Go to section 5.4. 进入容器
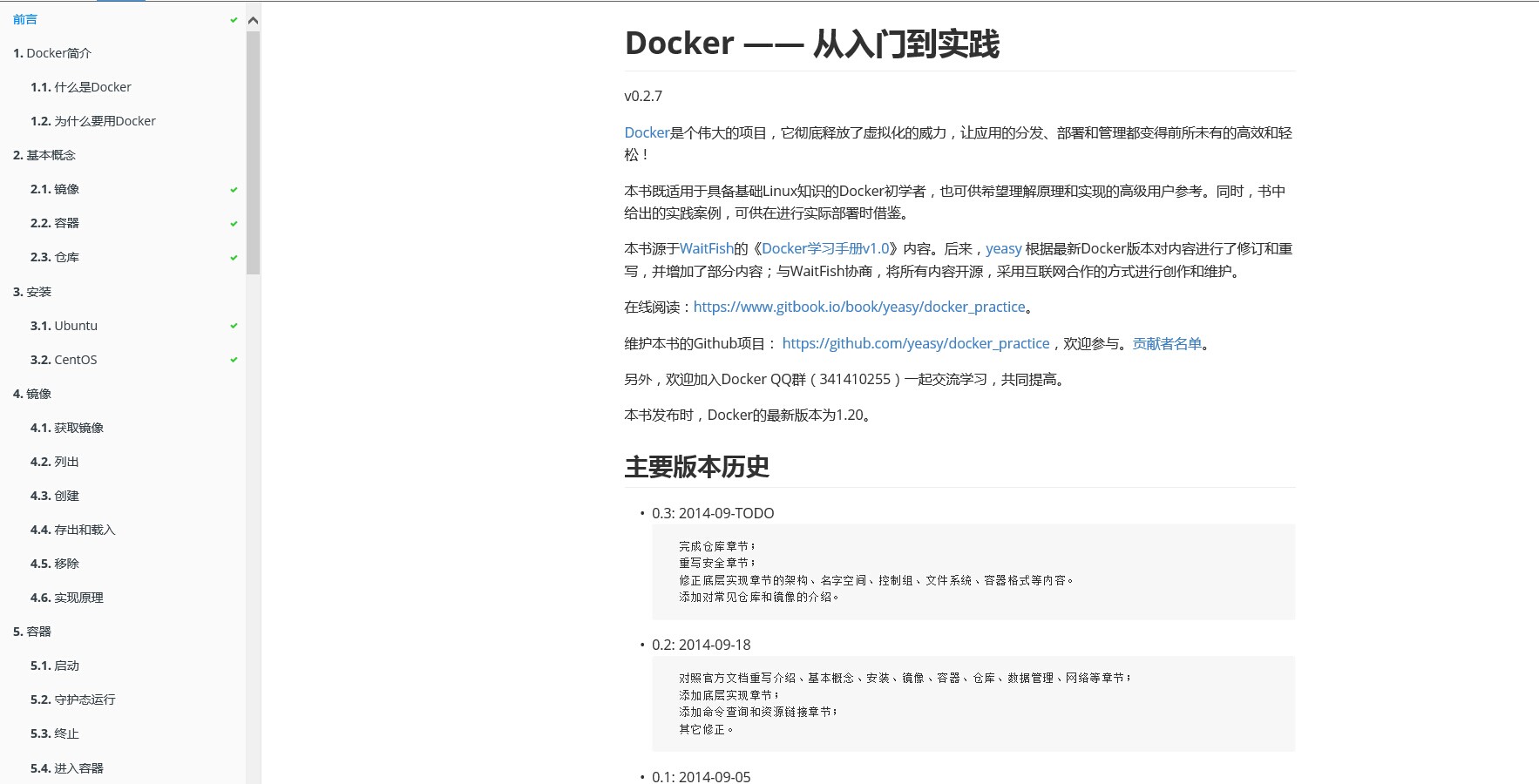This screenshot has height=784, width=1539. (x=67, y=768)
